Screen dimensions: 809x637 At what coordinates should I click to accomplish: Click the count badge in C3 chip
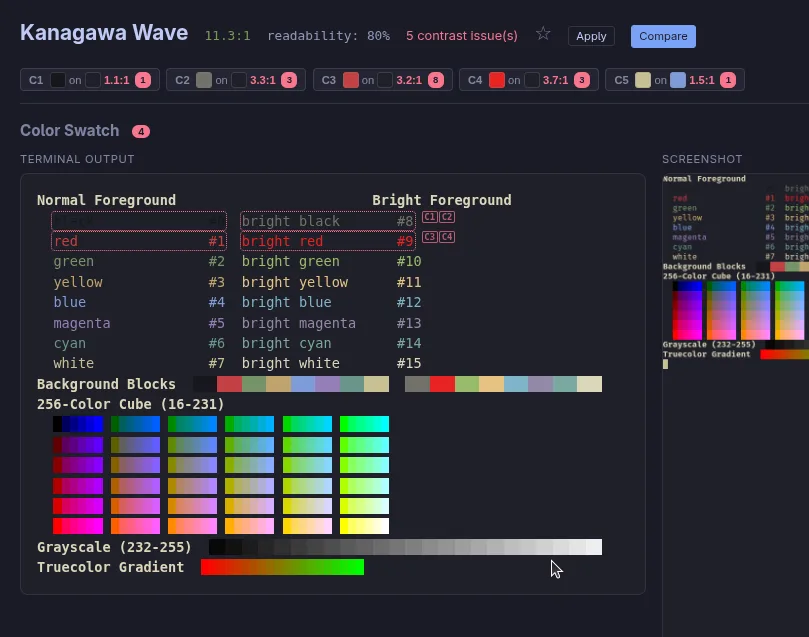pos(436,80)
